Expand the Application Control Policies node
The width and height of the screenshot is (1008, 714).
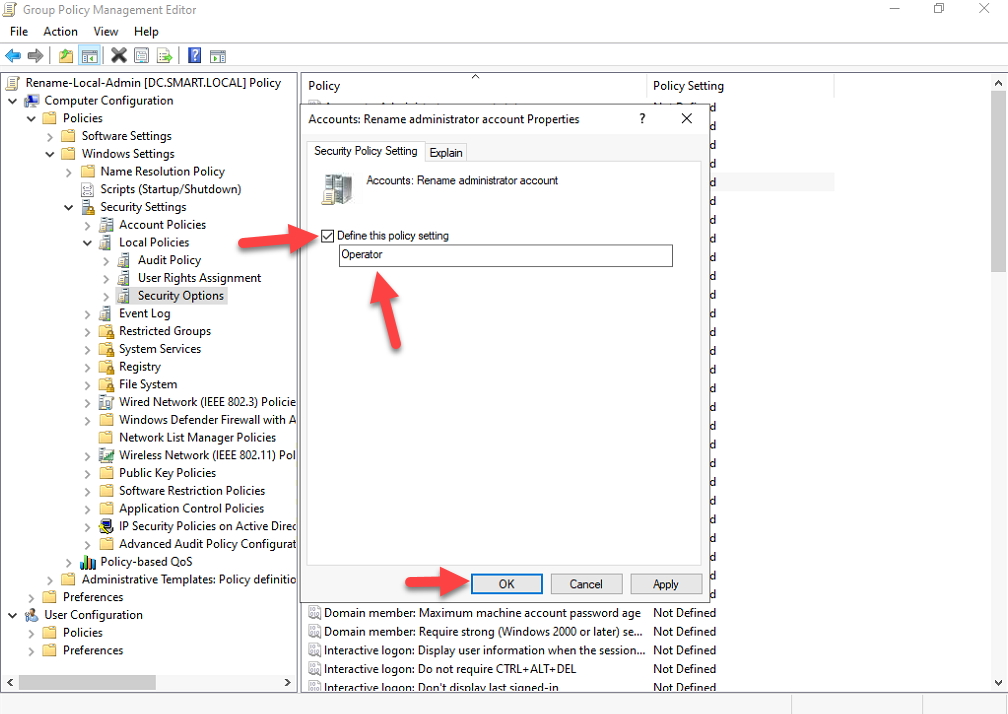tap(87, 509)
